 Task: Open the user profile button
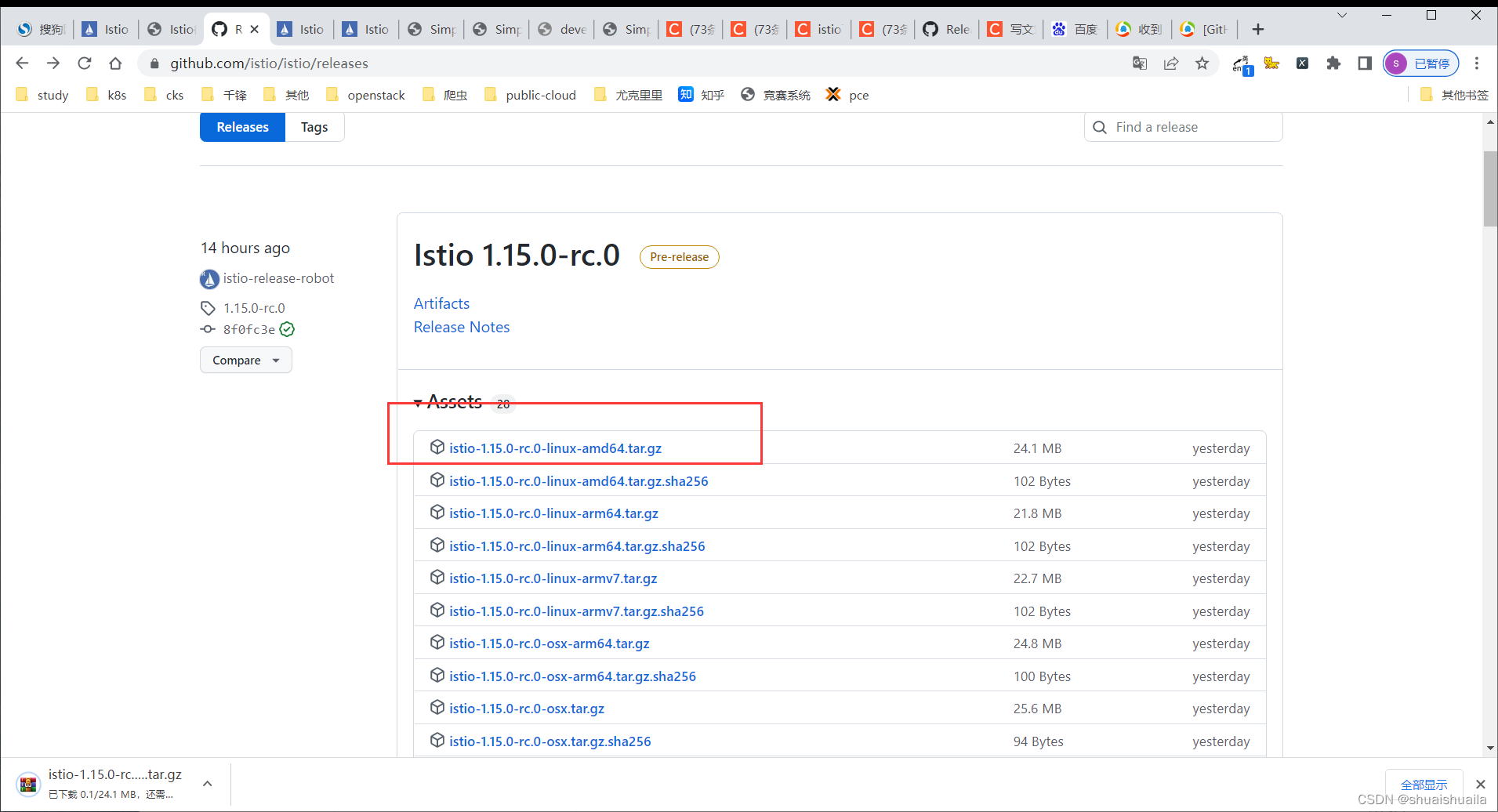1421,63
